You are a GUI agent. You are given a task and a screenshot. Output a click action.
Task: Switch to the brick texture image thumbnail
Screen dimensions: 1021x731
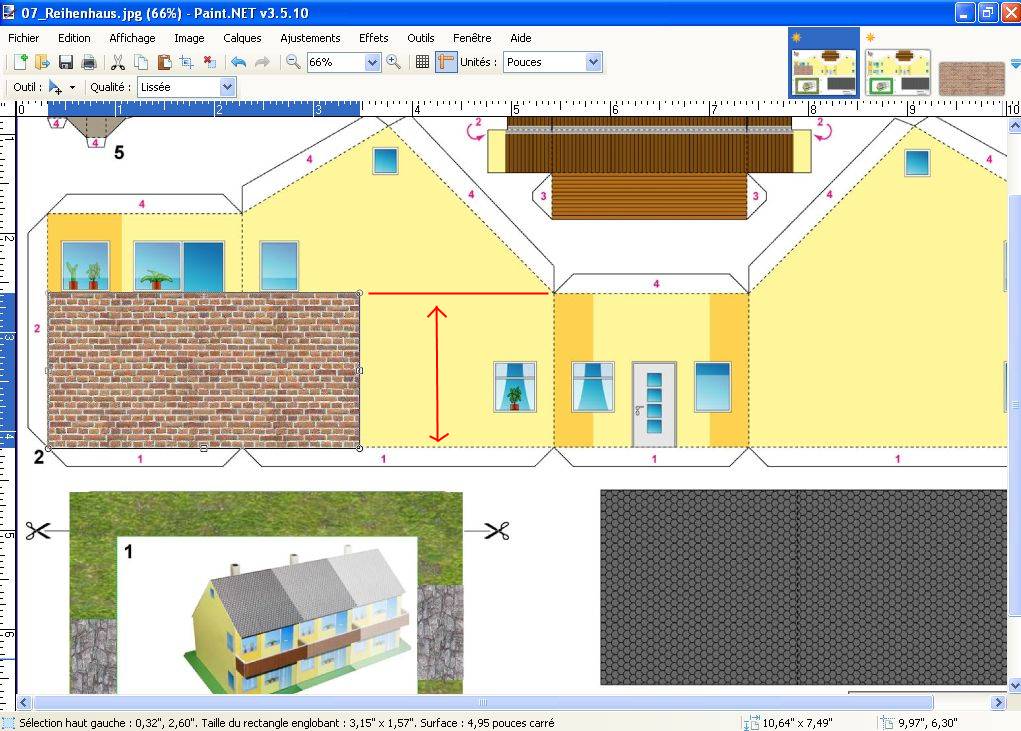tap(971, 77)
